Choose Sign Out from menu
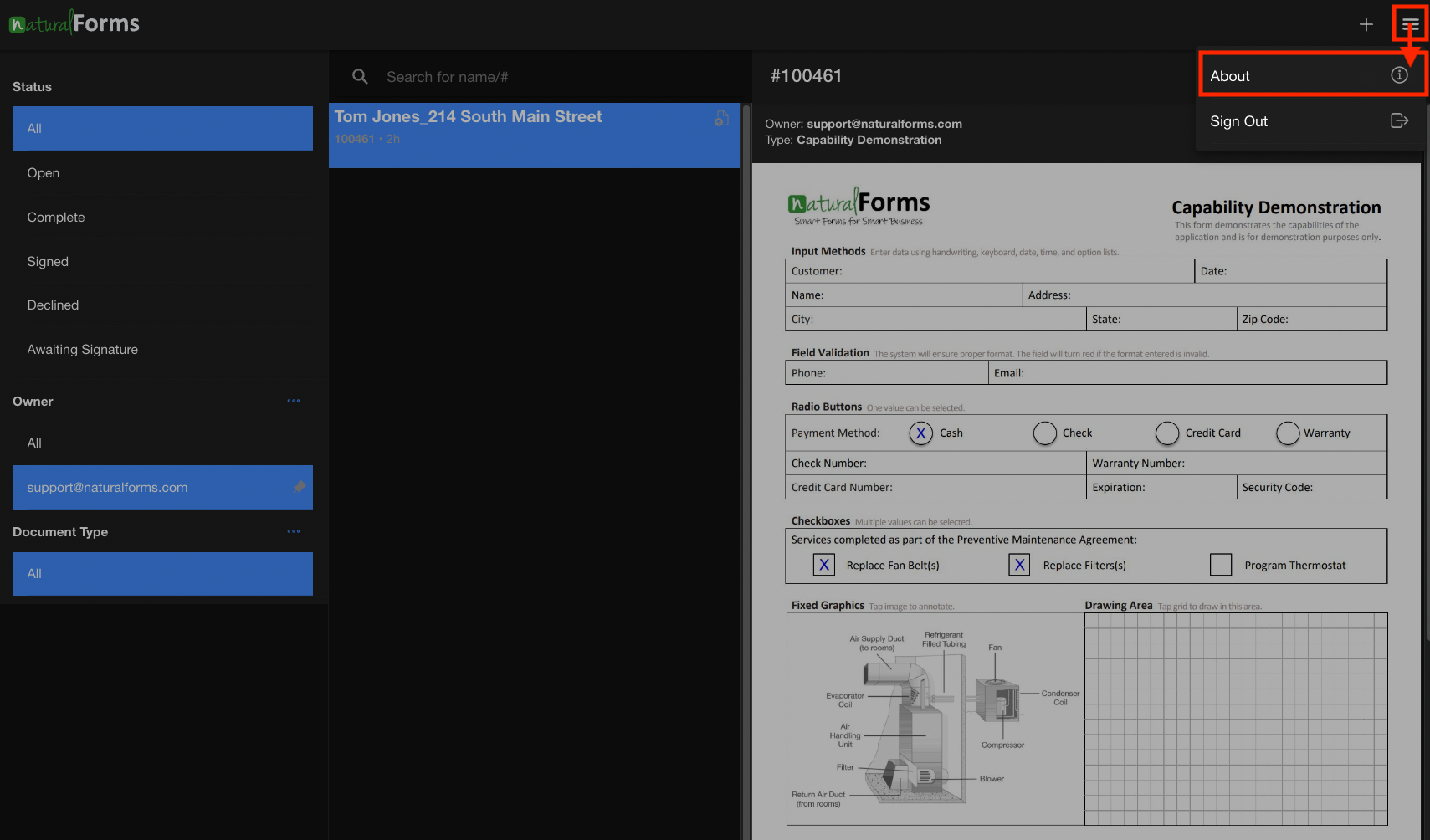 1310,121
